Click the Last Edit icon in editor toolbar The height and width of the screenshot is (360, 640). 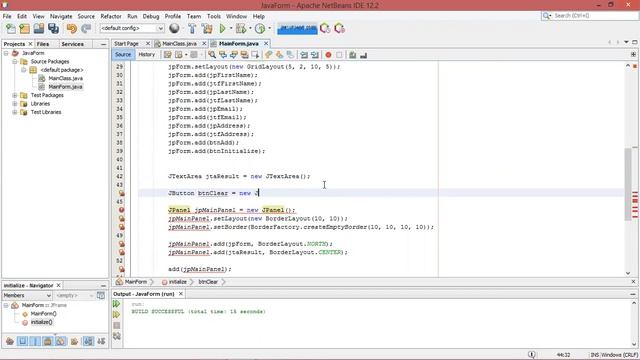coord(167,55)
